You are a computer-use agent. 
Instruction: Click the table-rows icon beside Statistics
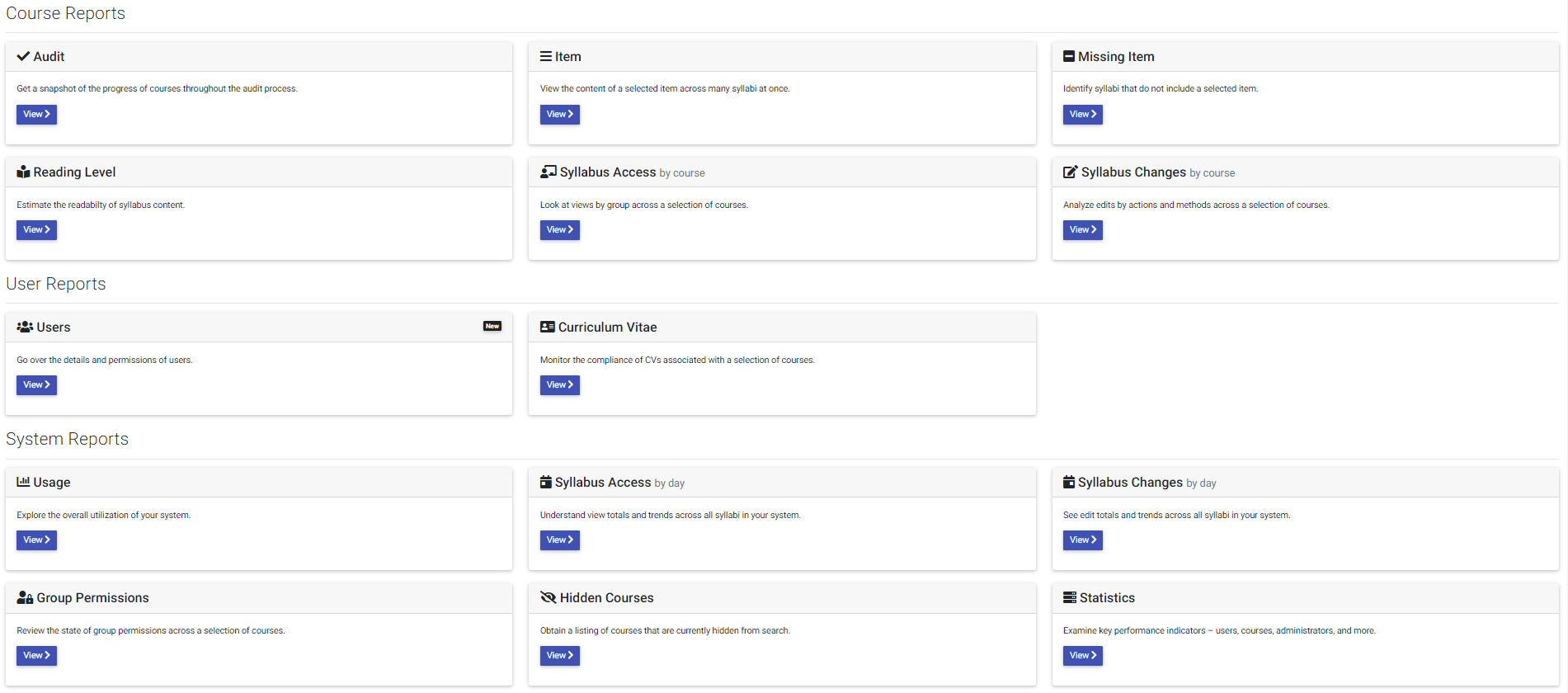coord(1070,597)
